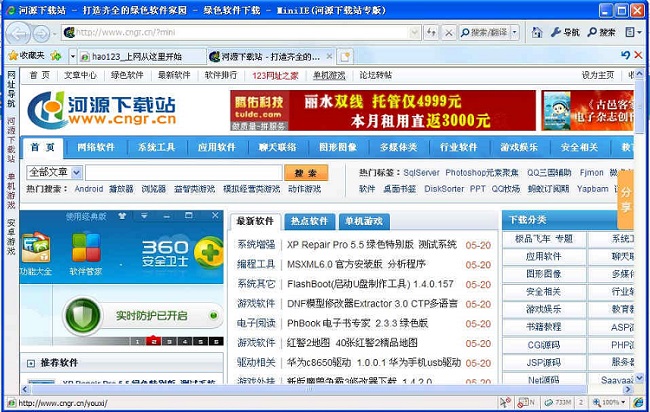The width and height of the screenshot is (650, 412).
Task: Expand the 搜索/翻译 dropdown arrow
Action: coord(514,32)
